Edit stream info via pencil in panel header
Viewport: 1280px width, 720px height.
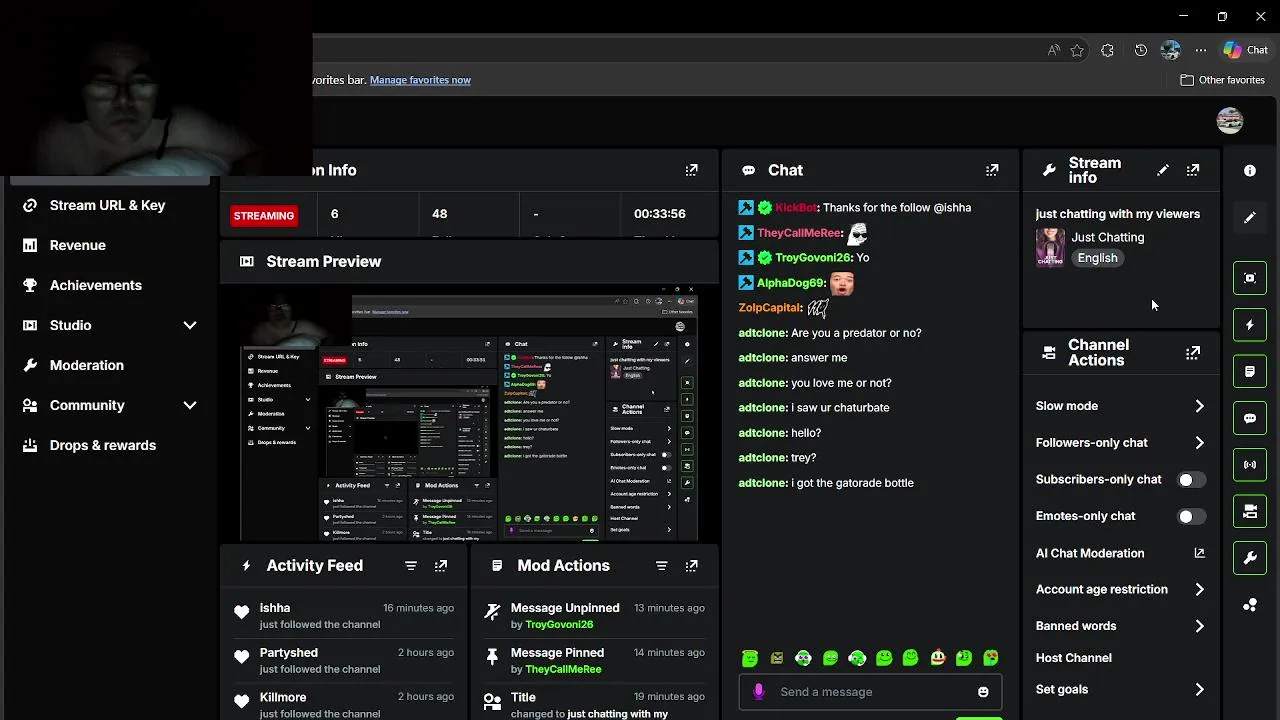[x=1163, y=170]
